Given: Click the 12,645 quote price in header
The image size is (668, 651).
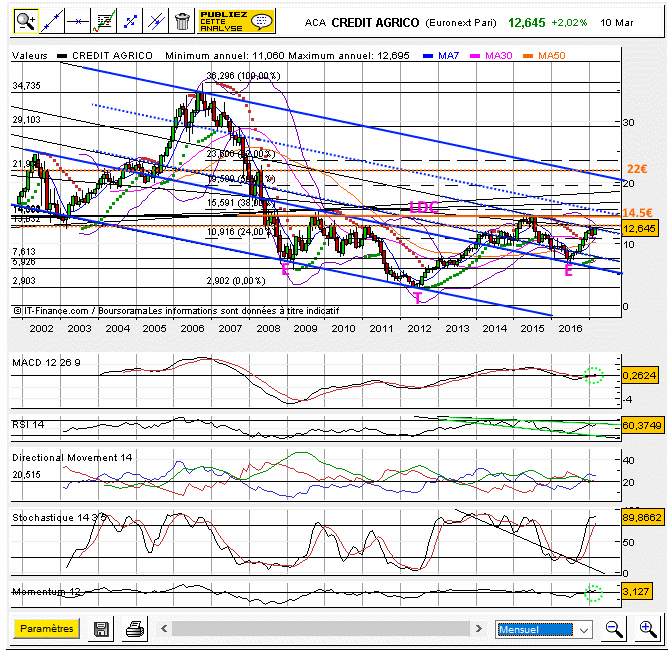Looking at the screenshot, I should click(527, 23).
